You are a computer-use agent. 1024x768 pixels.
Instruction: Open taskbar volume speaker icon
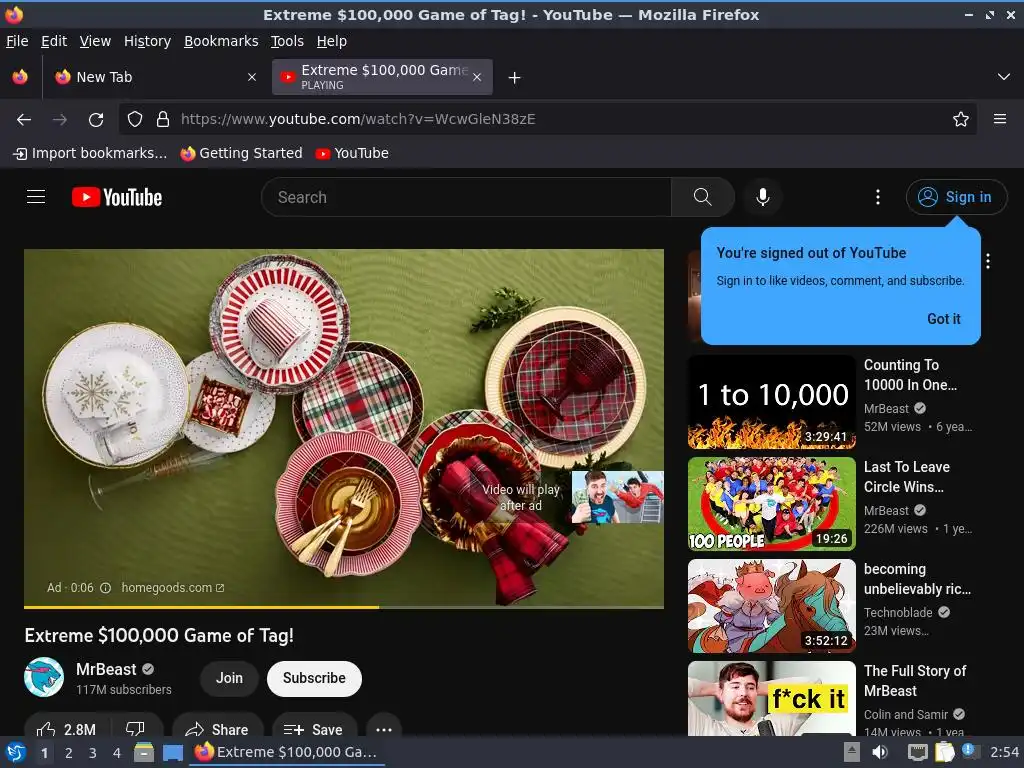point(880,752)
